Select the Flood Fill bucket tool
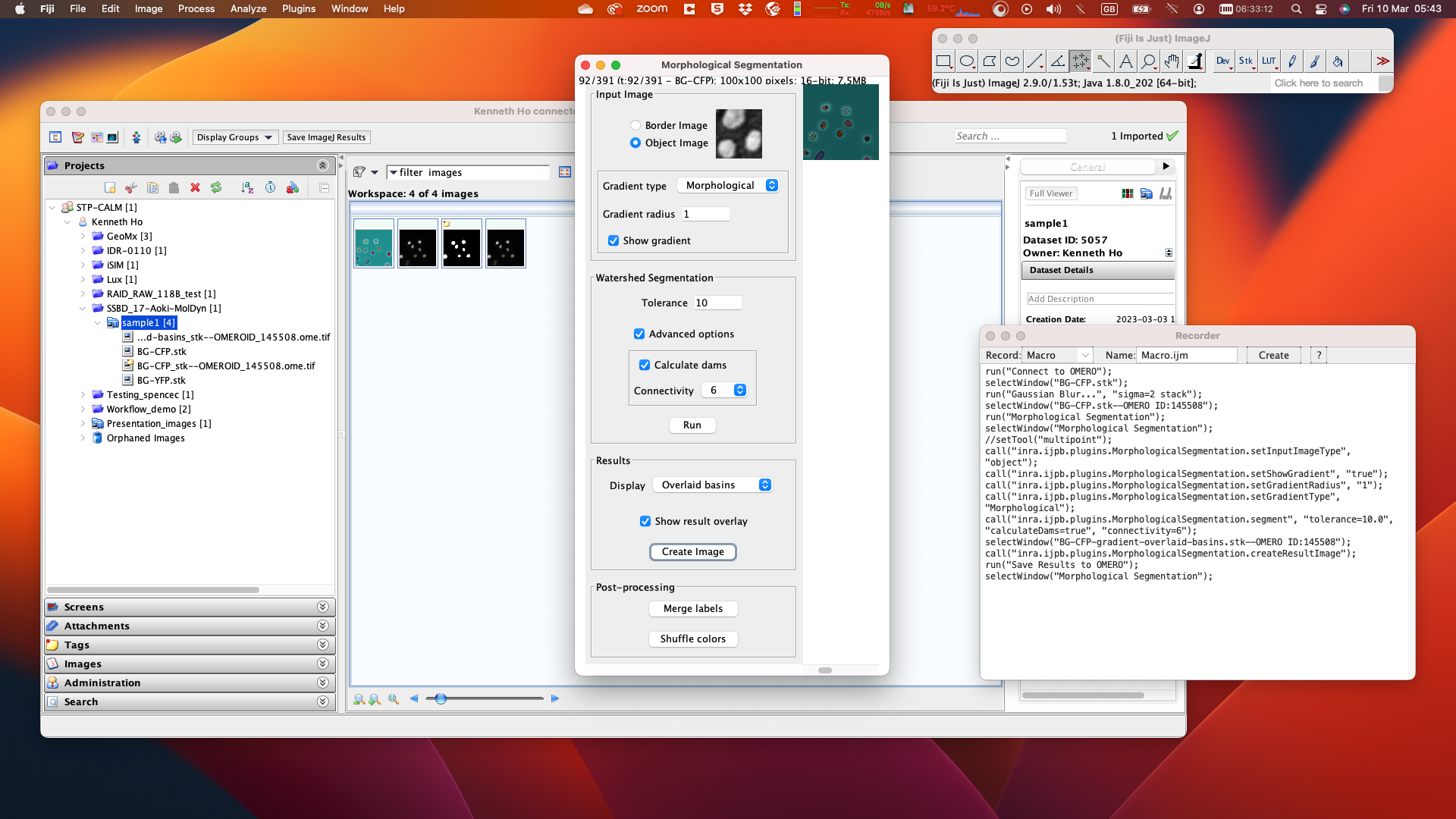This screenshot has height=819, width=1456. click(1338, 61)
